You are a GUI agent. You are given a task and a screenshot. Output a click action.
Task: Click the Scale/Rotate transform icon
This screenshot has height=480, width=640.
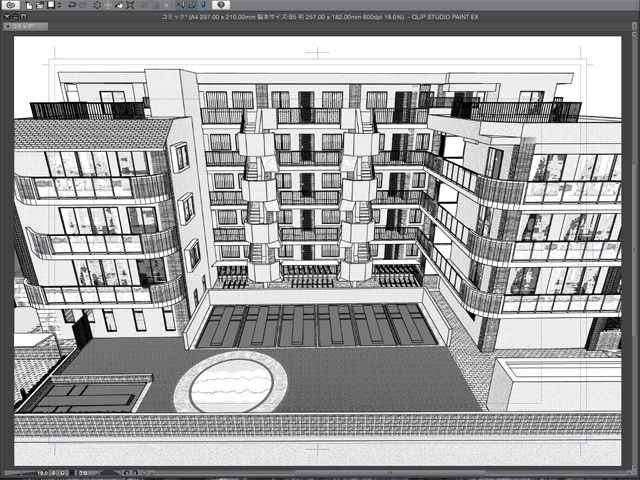[x=130, y=5]
